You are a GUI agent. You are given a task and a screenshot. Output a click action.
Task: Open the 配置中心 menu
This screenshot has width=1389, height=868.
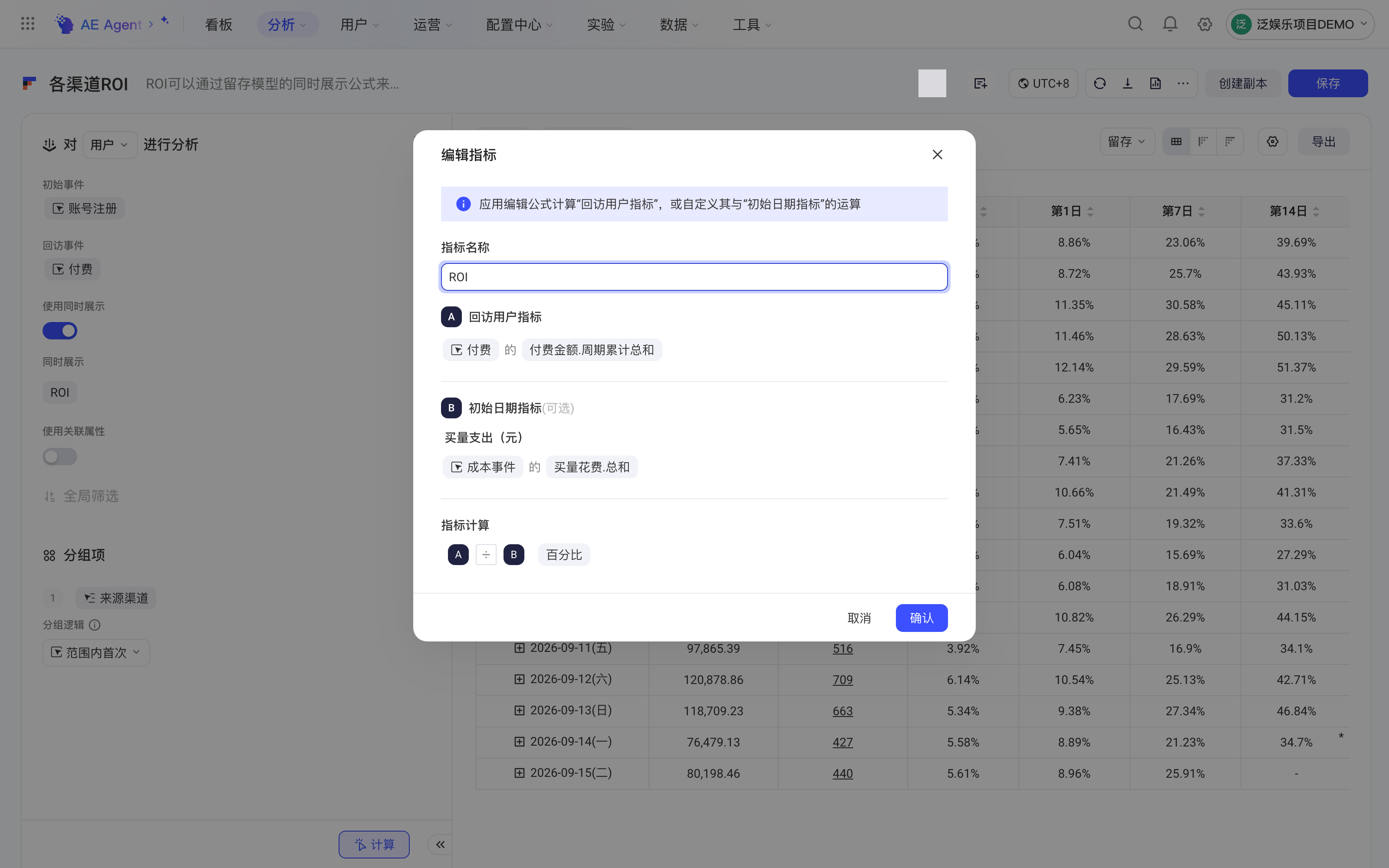pos(519,25)
